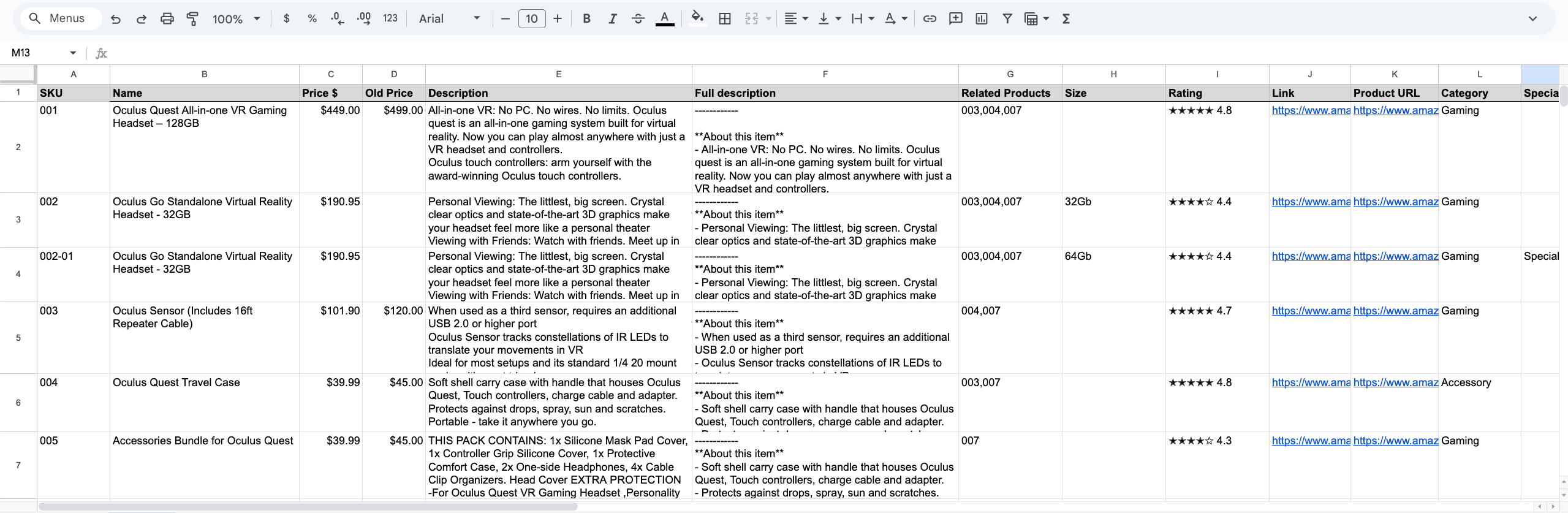The image size is (1568, 513).
Task: Increase decimal places icon
Action: tap(363, 19)
